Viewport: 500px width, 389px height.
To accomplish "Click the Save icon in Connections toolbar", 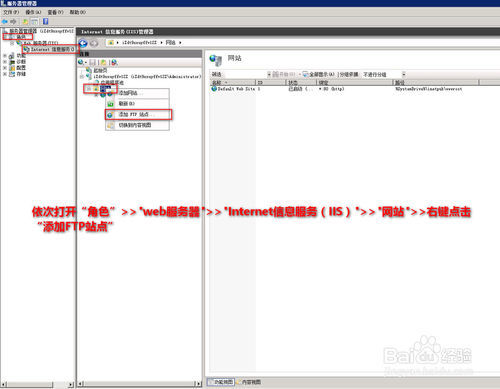I will (x=93, y=62).
